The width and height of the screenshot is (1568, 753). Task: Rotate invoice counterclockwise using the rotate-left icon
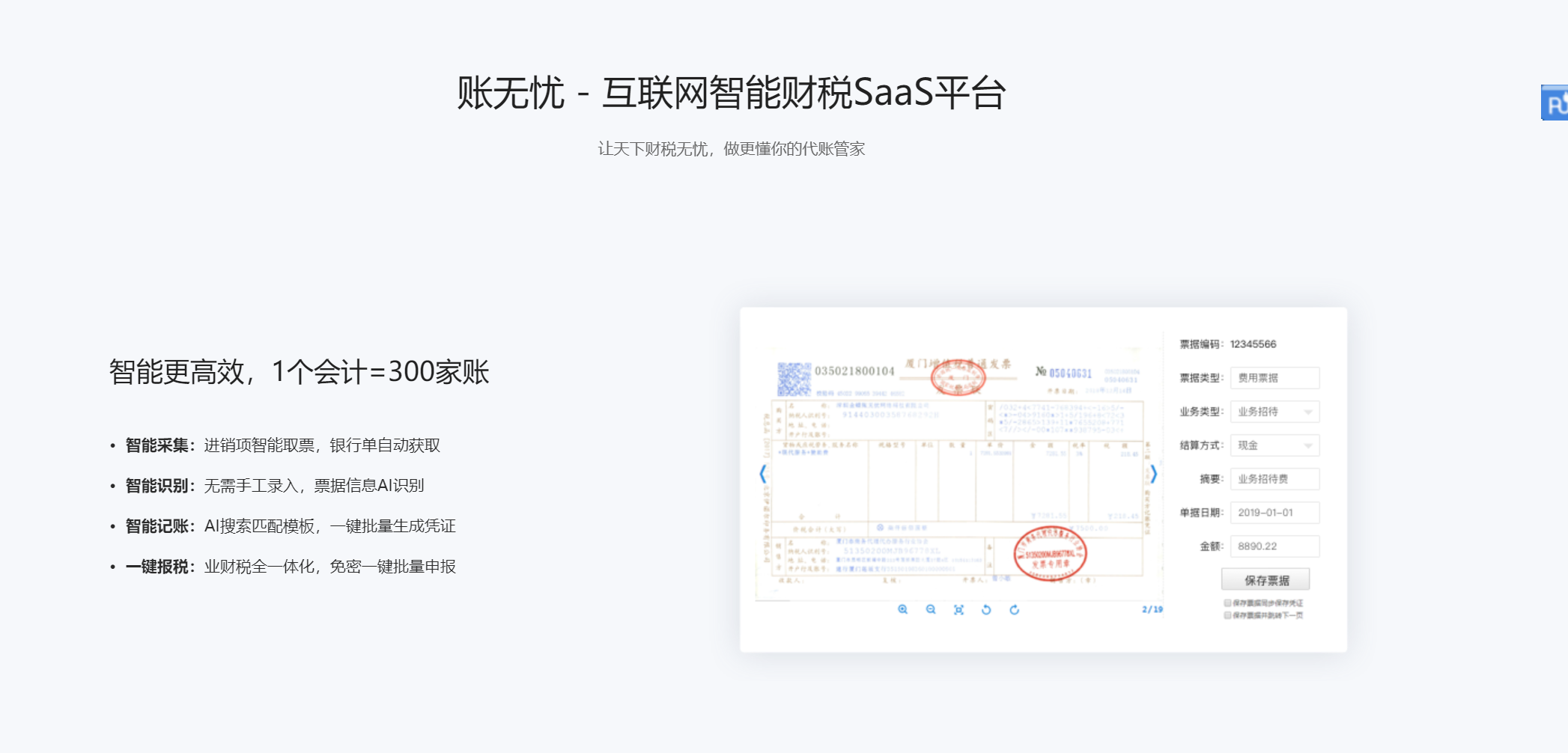tap(986, 609)
